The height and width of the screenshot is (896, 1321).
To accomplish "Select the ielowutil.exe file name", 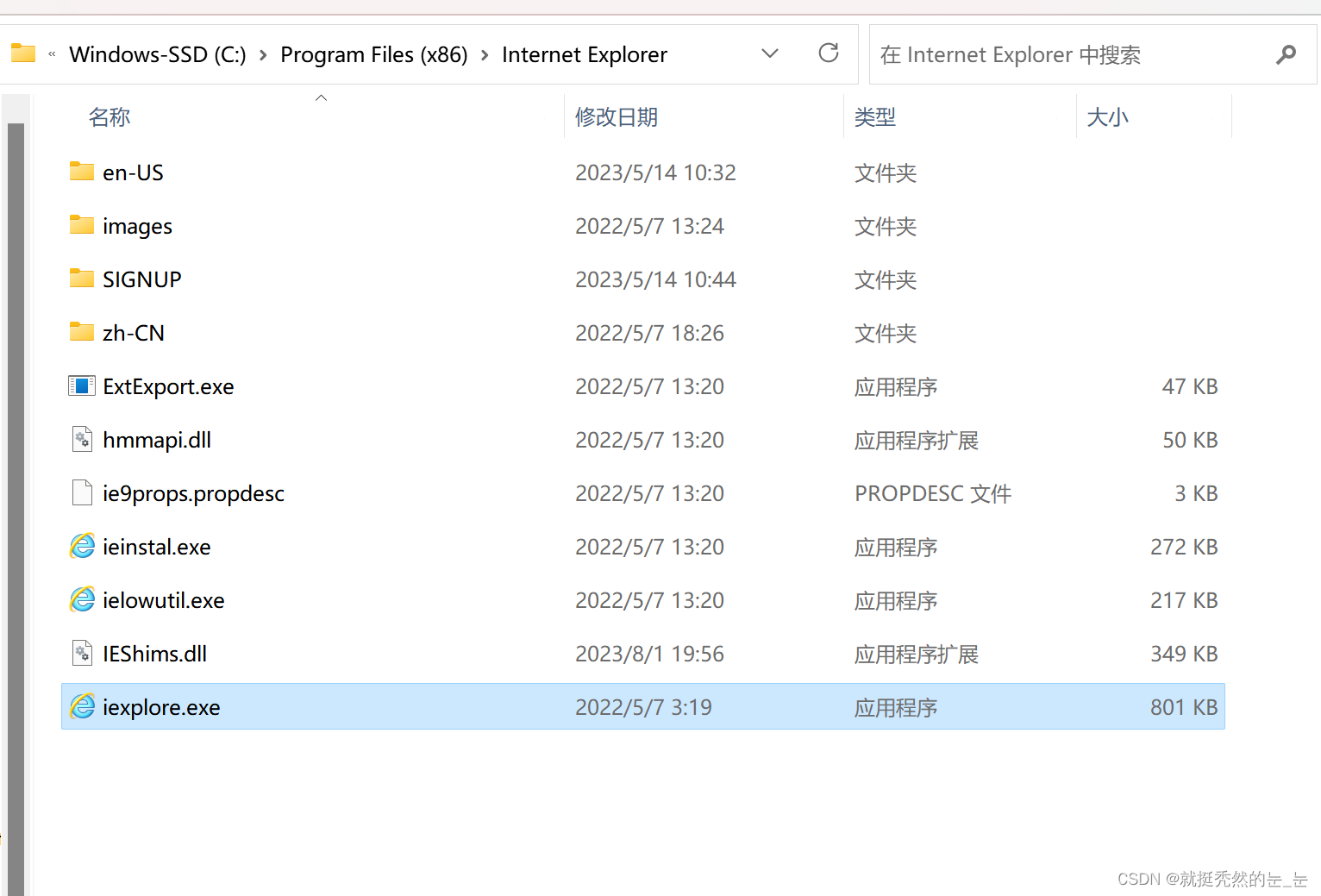I will coord(164,600).
